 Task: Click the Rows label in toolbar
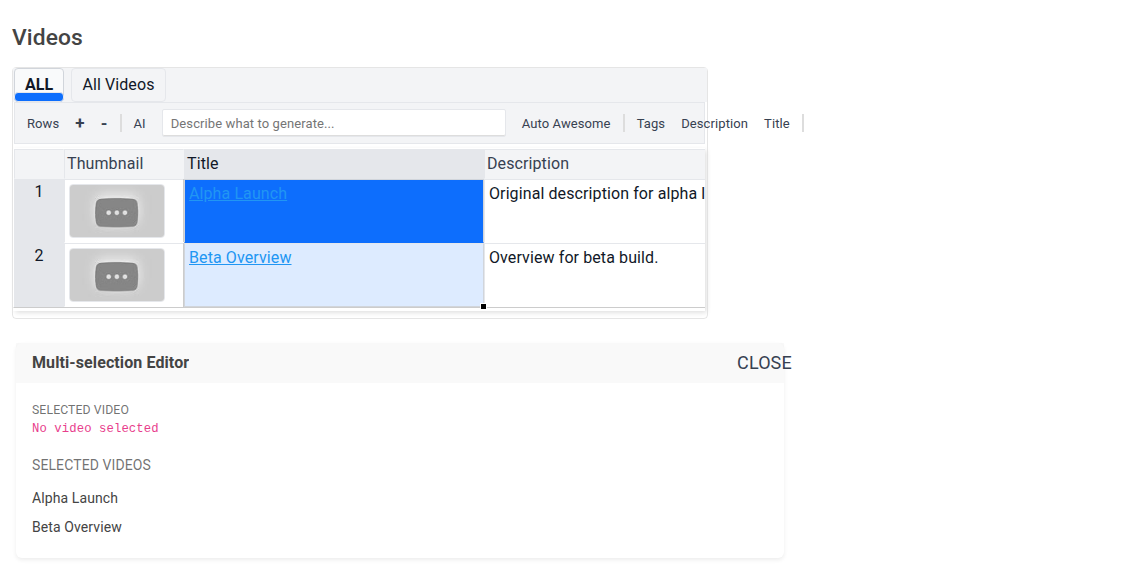tap(43, 124)
